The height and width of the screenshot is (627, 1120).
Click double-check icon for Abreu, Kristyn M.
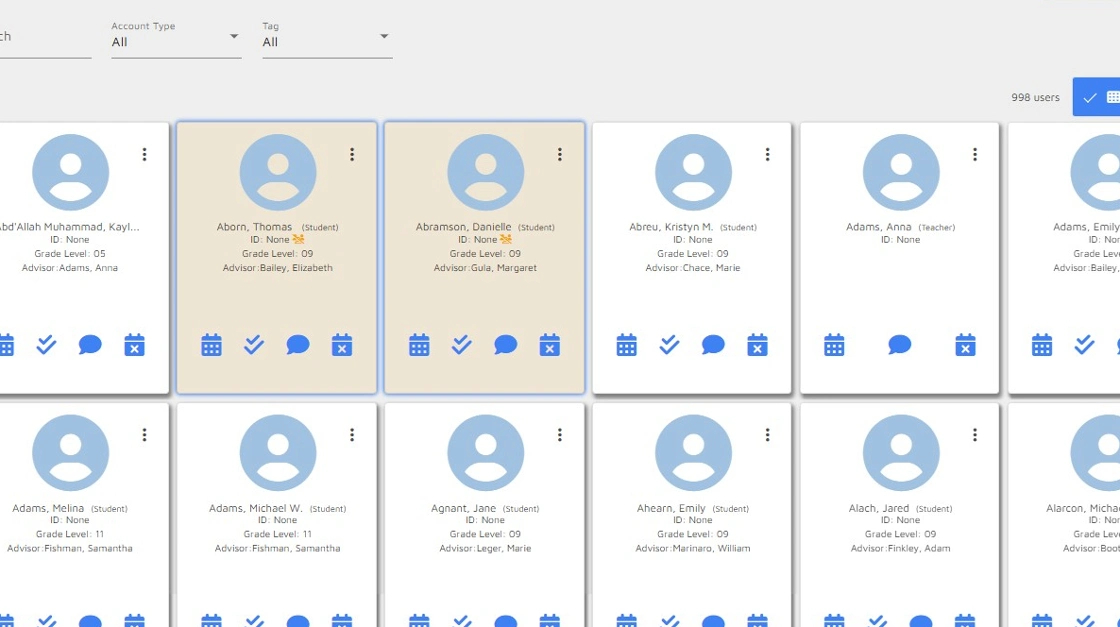coord(669,345)
